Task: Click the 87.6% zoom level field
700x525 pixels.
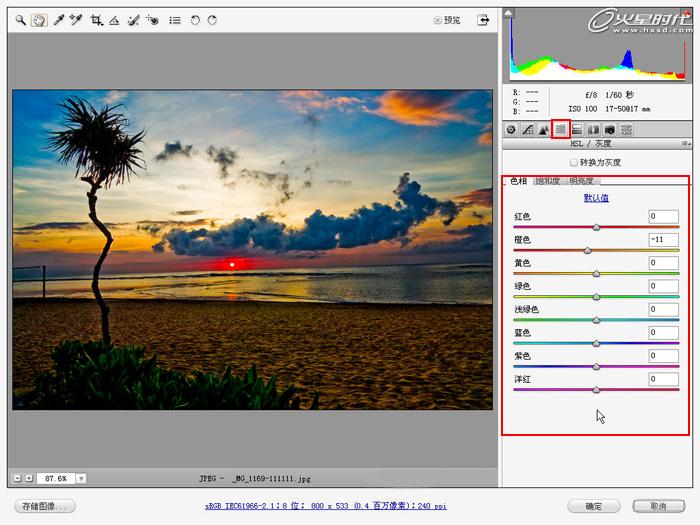Action: coord(56,479)
